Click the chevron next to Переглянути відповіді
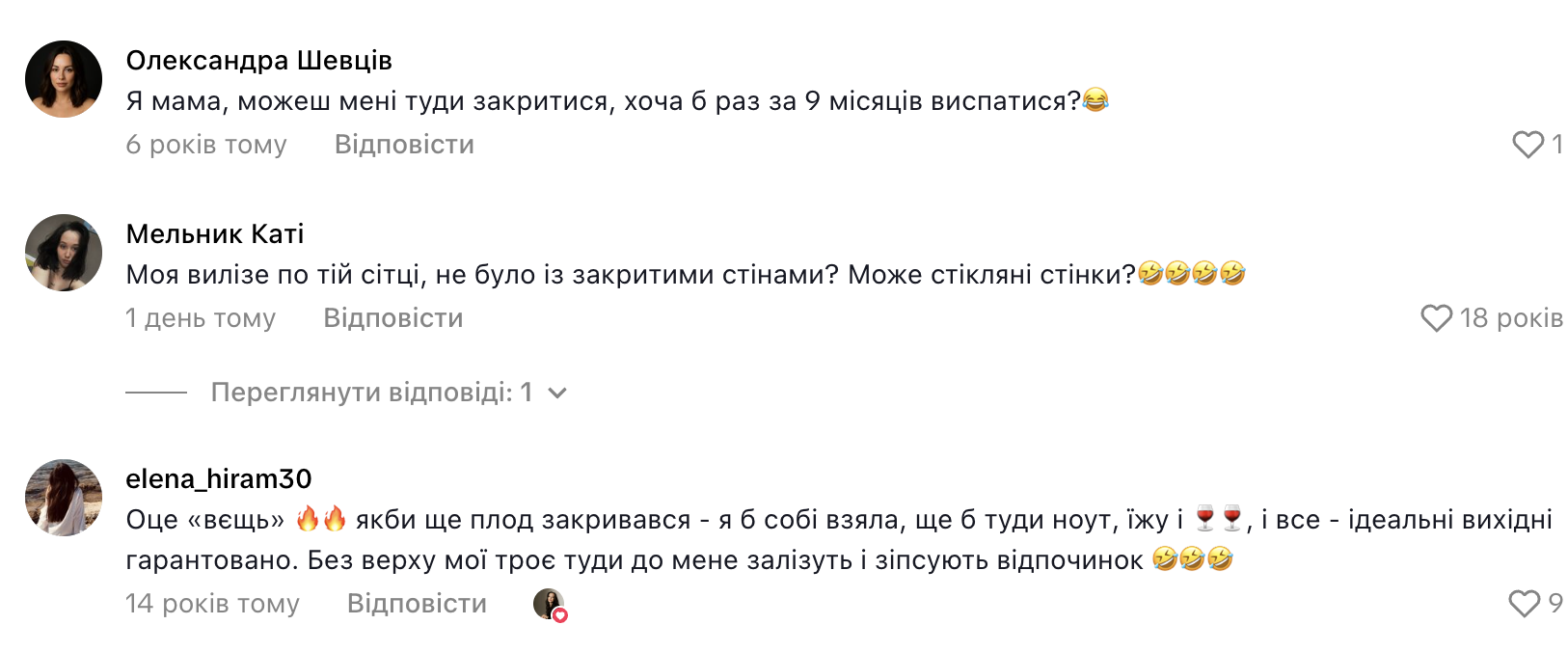1568x652 pixels. pos(557,393)
